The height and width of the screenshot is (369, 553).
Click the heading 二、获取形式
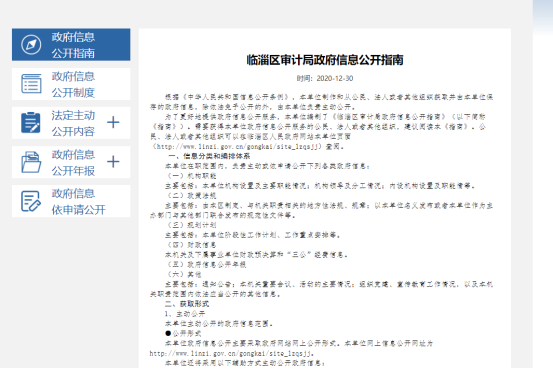pos(187,304)
